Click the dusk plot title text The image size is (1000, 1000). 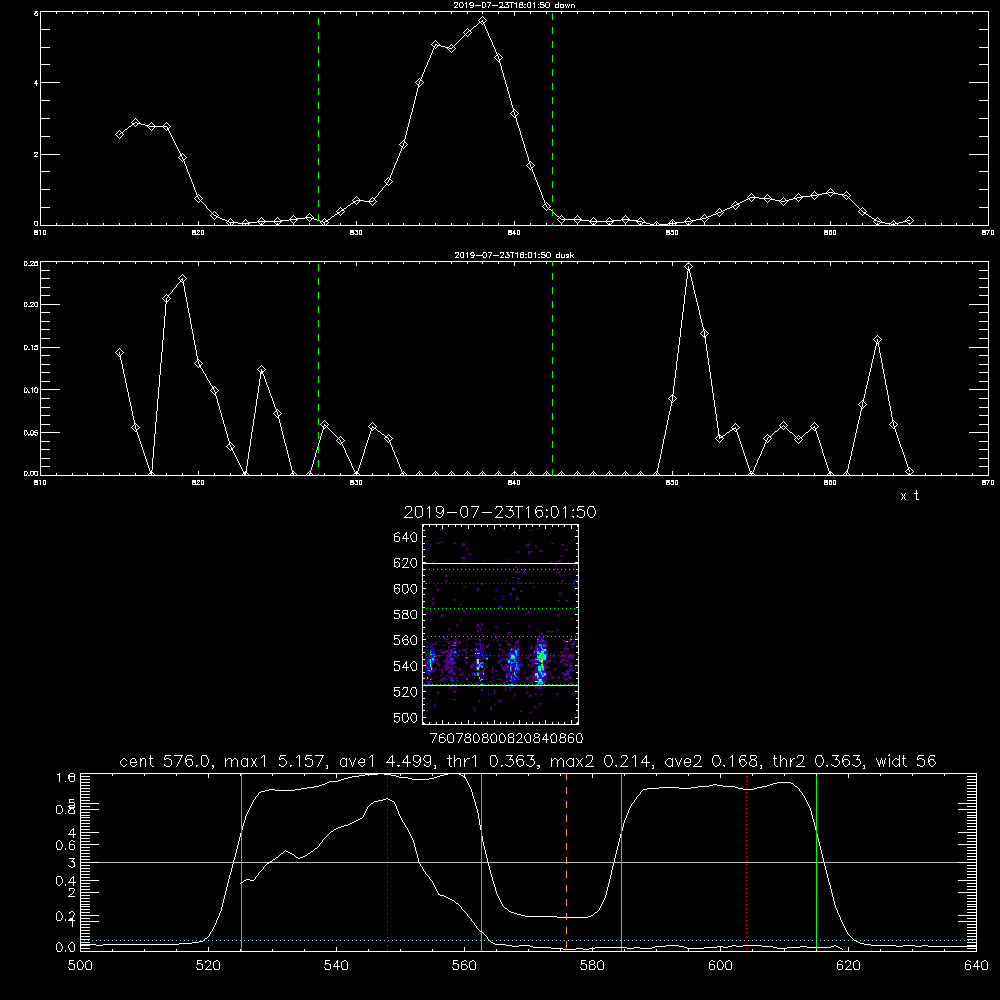coord(514,255)
